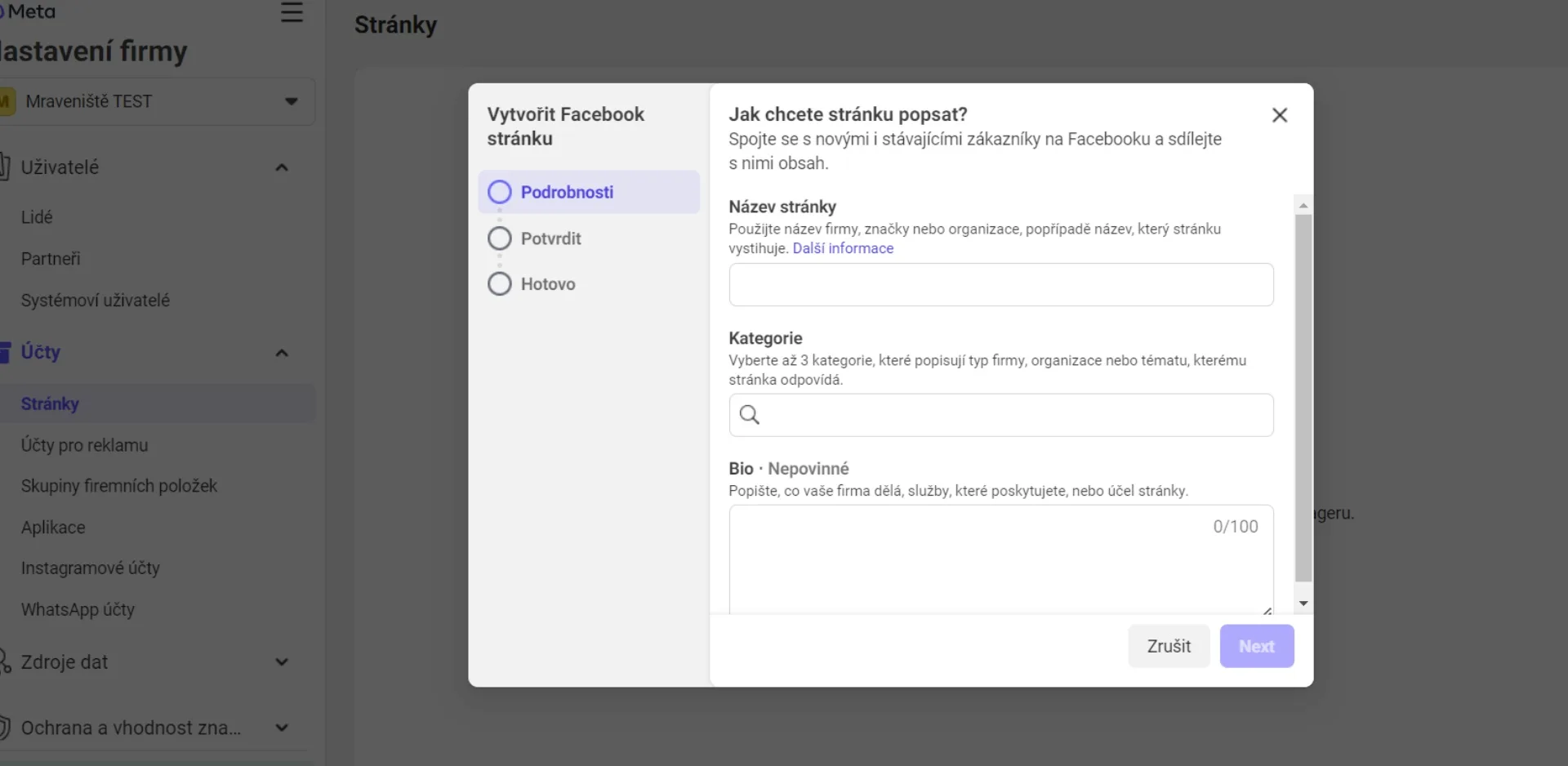Screen dimensions: 1568x766
Task: Open Systémoví uživatelé in sidebar
Action: pos(96,301)
